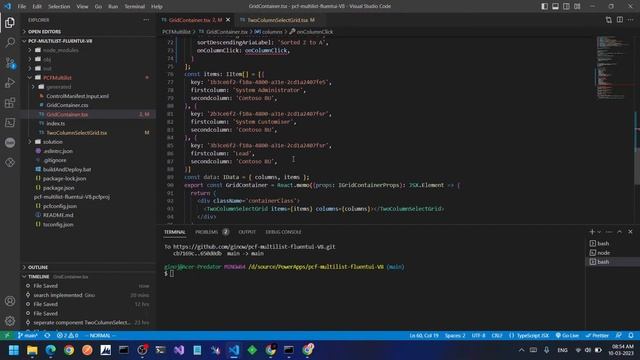The width and height of the screenshot is (640, 360).
Task: Click the Go Live status bar button
Action: click(x=567, y=336)
